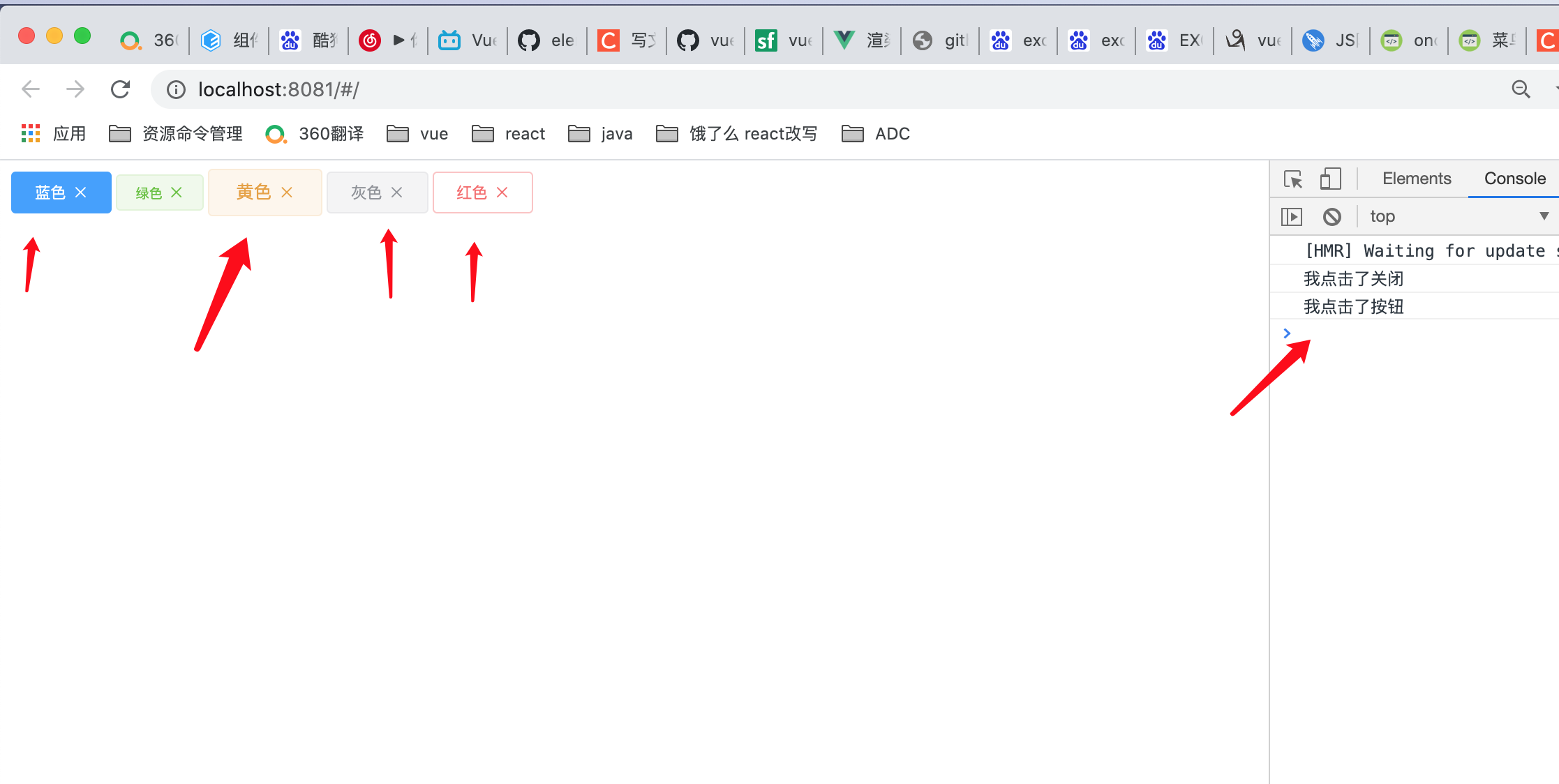The width and height of the screenshot is (1559, 784).
Task: Activate DevTools inspect element picker
Action: (1293, 179)
